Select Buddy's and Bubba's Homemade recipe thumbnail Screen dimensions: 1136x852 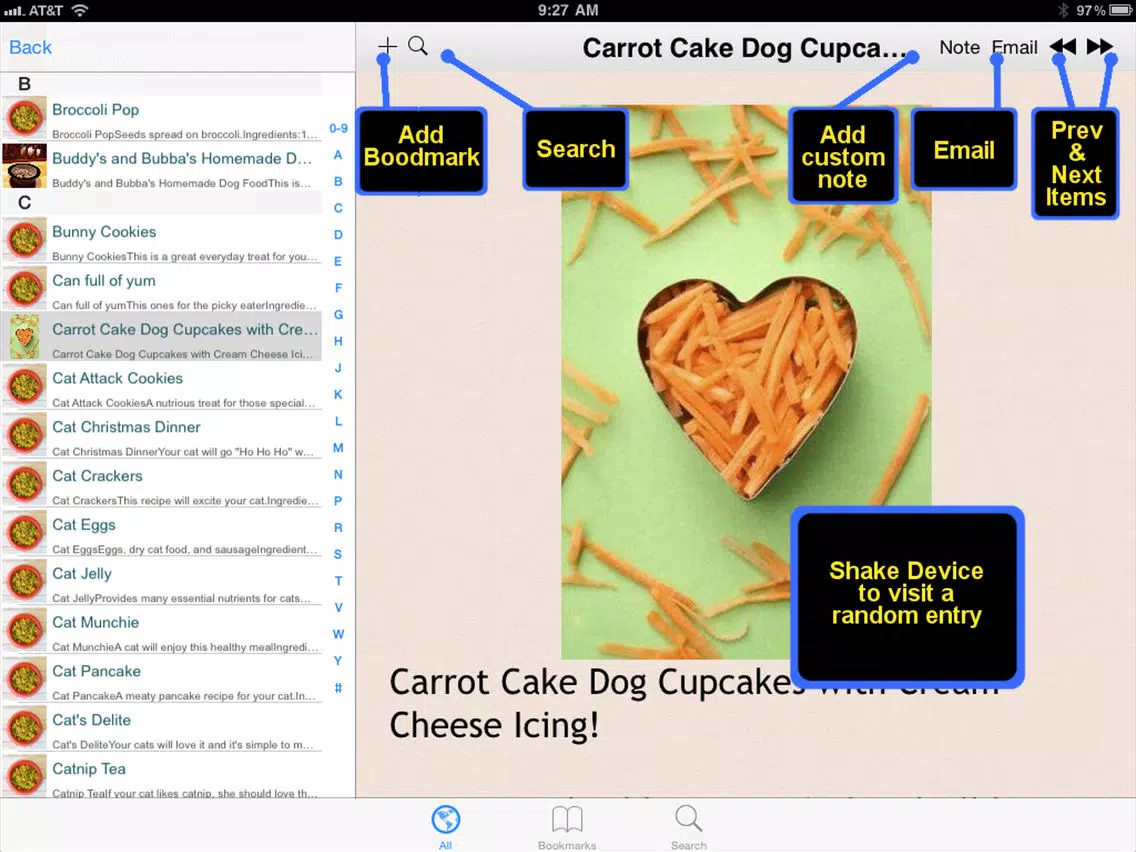[25, 166]
